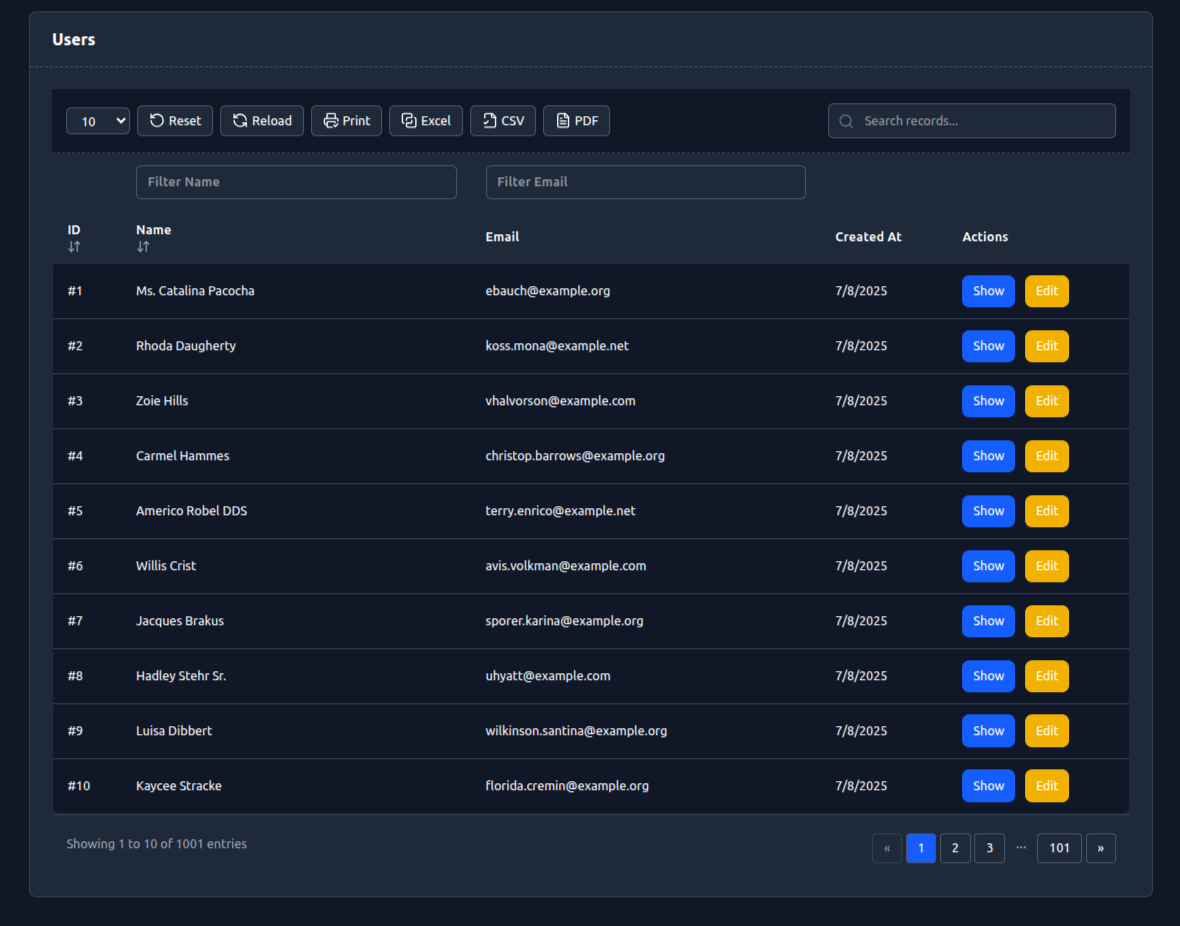Viewport: 1180px width, 926px height.
Task: Click email avis.volkman@example.com
Action: [x=566, y=566]
